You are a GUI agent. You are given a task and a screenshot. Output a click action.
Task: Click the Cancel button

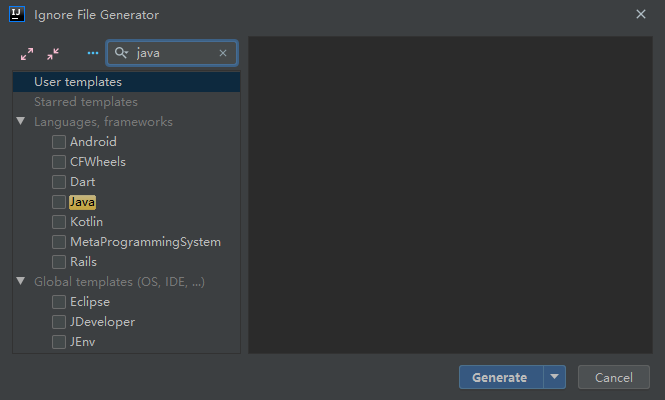[614, 377]
